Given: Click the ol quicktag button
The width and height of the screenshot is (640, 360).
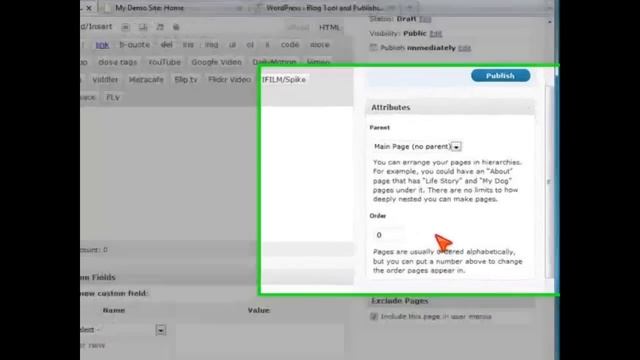Looking at the screenshot, I should [250, 45].
